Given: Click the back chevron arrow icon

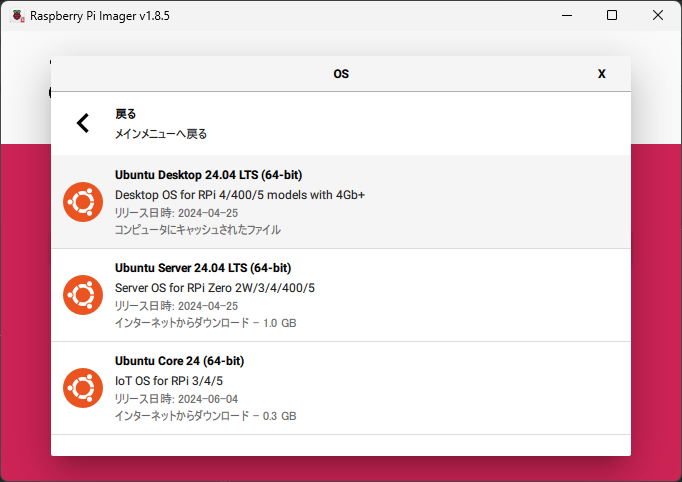Looking at the screenshot, I should (x=83, y=123).
